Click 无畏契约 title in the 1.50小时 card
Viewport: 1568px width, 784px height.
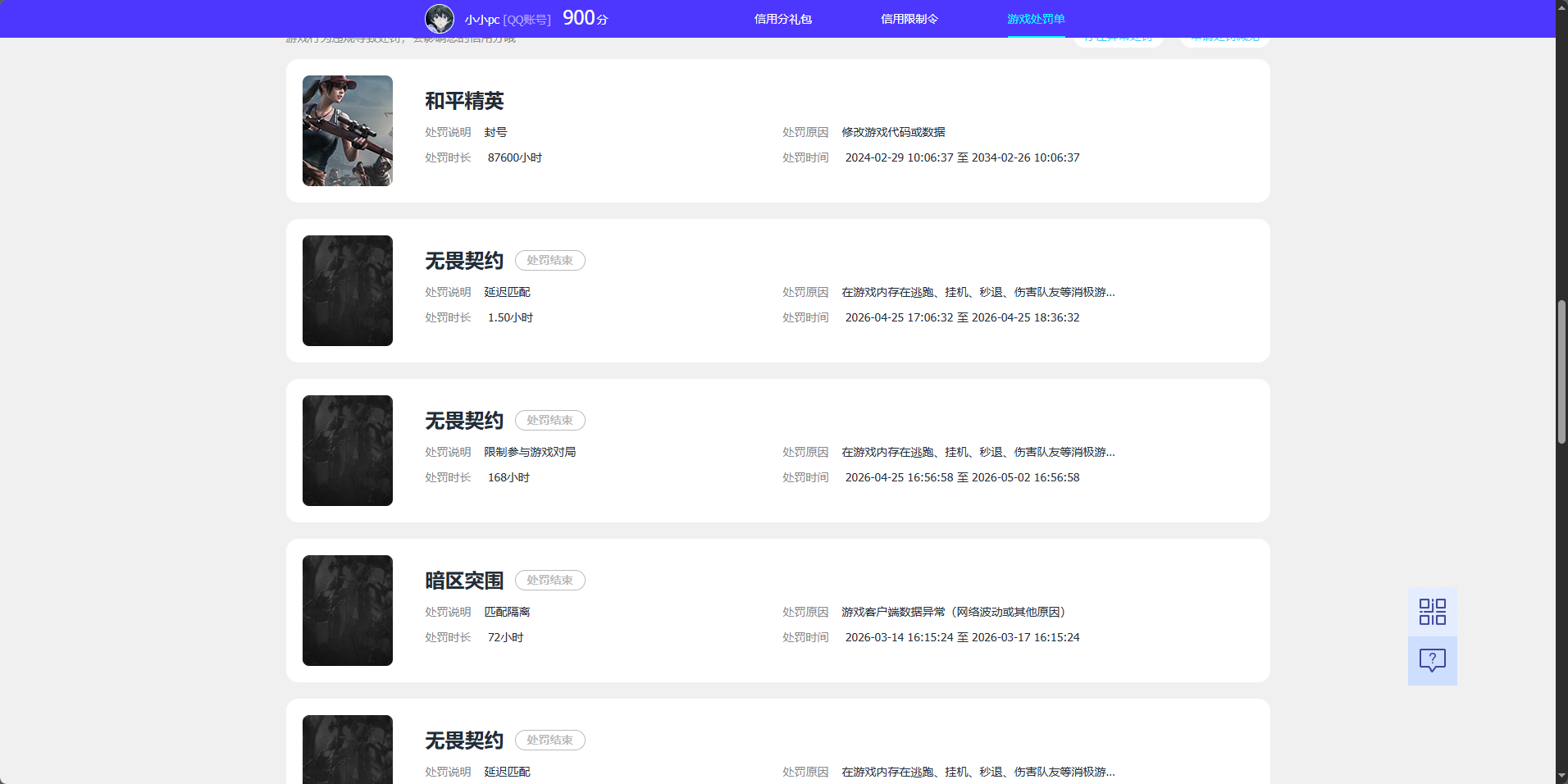(464, 261)
